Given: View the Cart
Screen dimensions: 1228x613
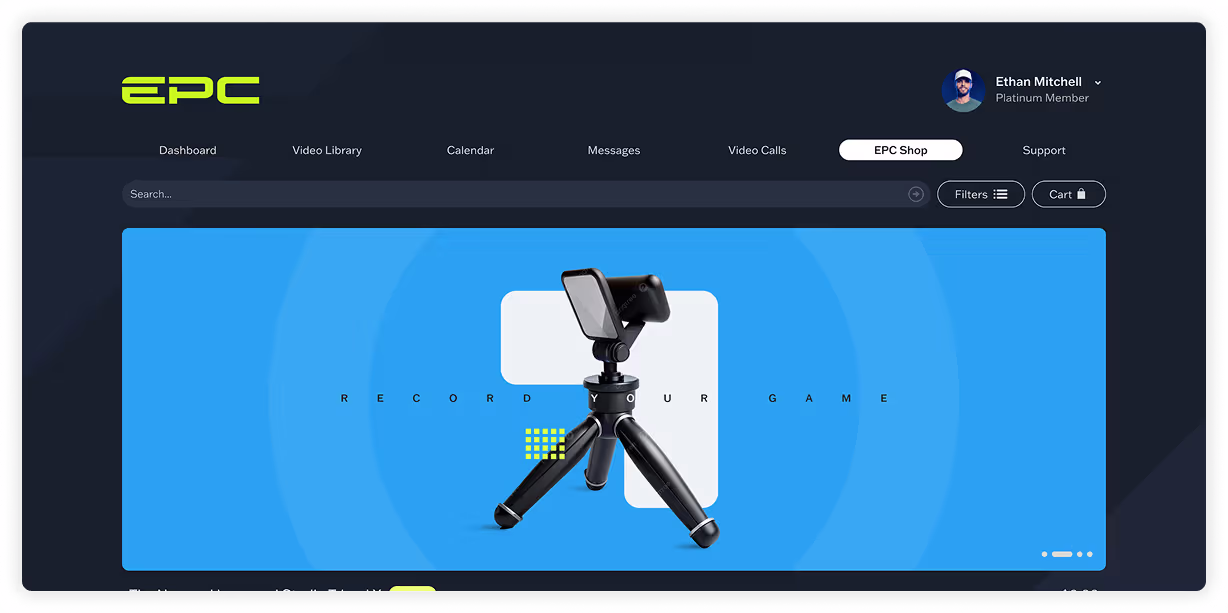Looking at the screenshot, I should [x=1068, y=193].
